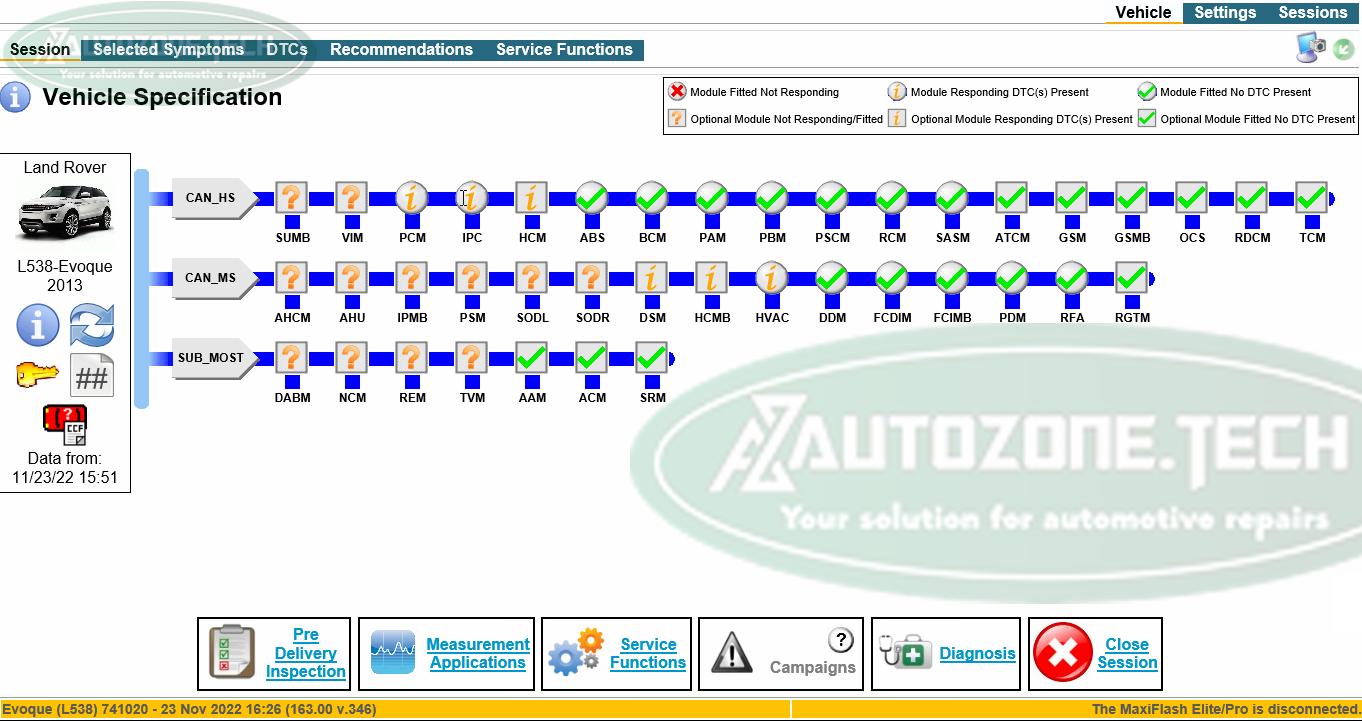
Task: Open the PCM module on the CAN_HS bus
Action: tap(411, 199)
